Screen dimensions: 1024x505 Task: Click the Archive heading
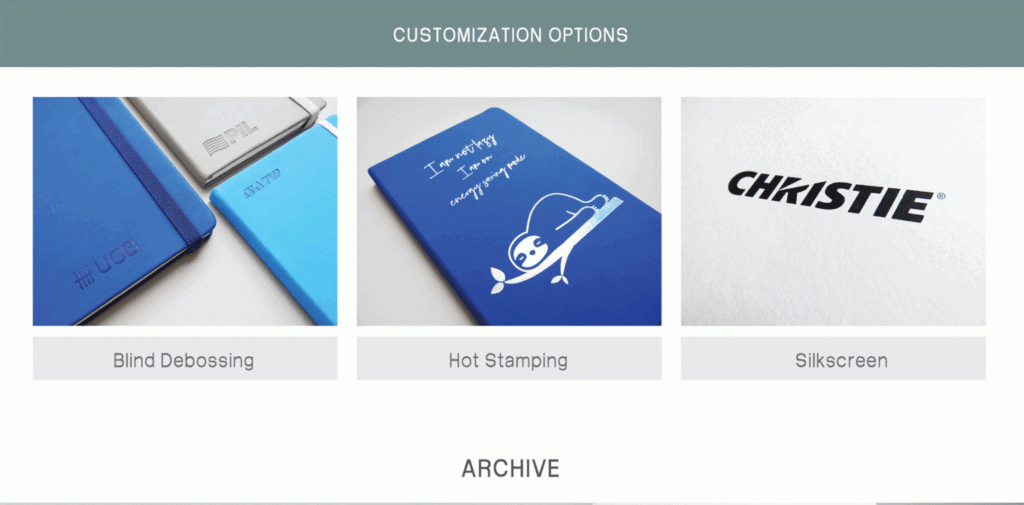511,468
